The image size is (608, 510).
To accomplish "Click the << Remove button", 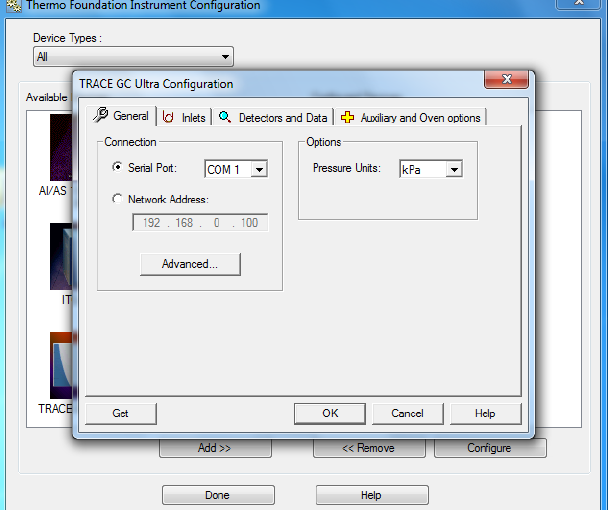I will [x=369, y=448].
